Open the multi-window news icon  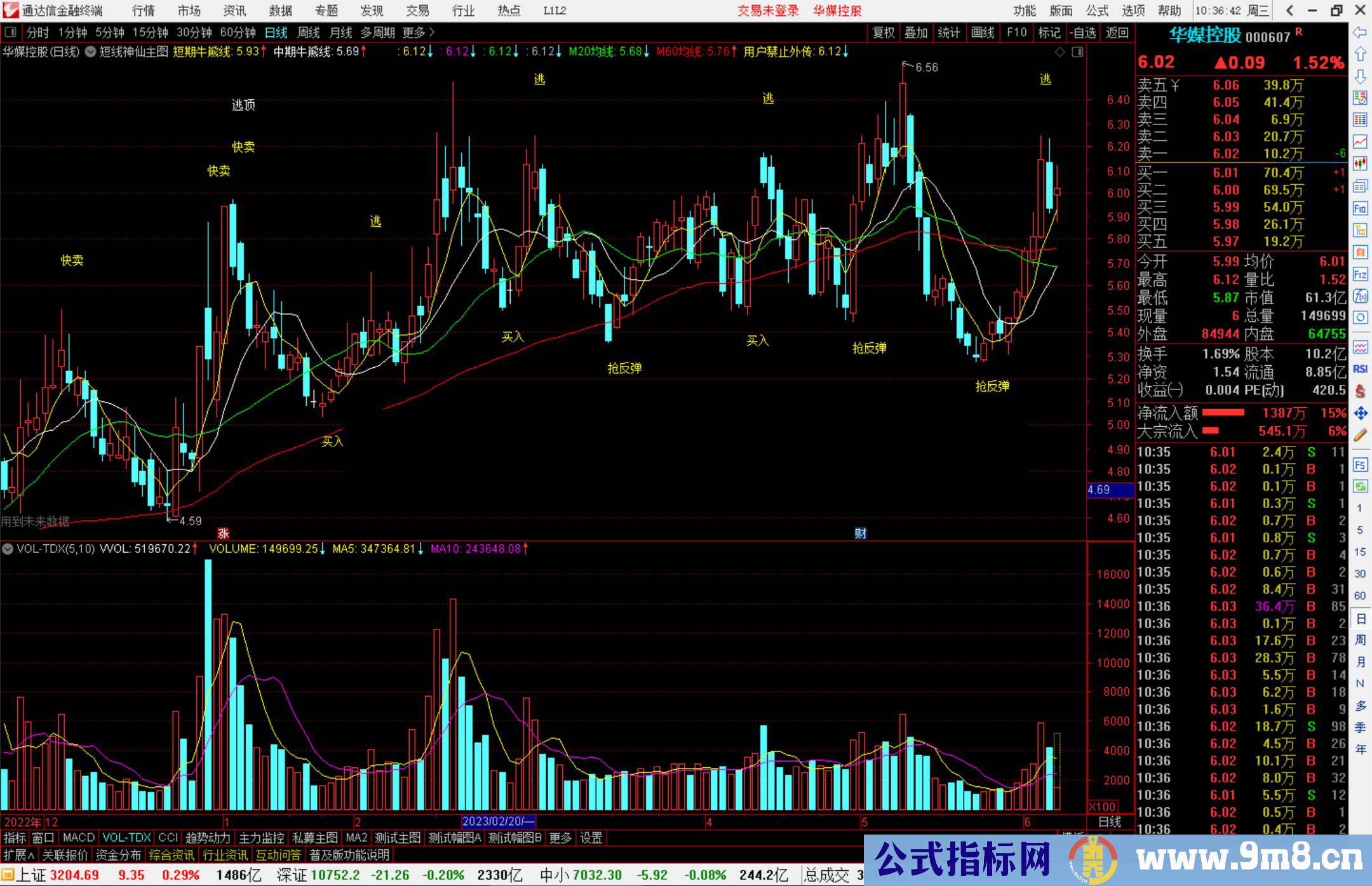[x=1360, y=186]
